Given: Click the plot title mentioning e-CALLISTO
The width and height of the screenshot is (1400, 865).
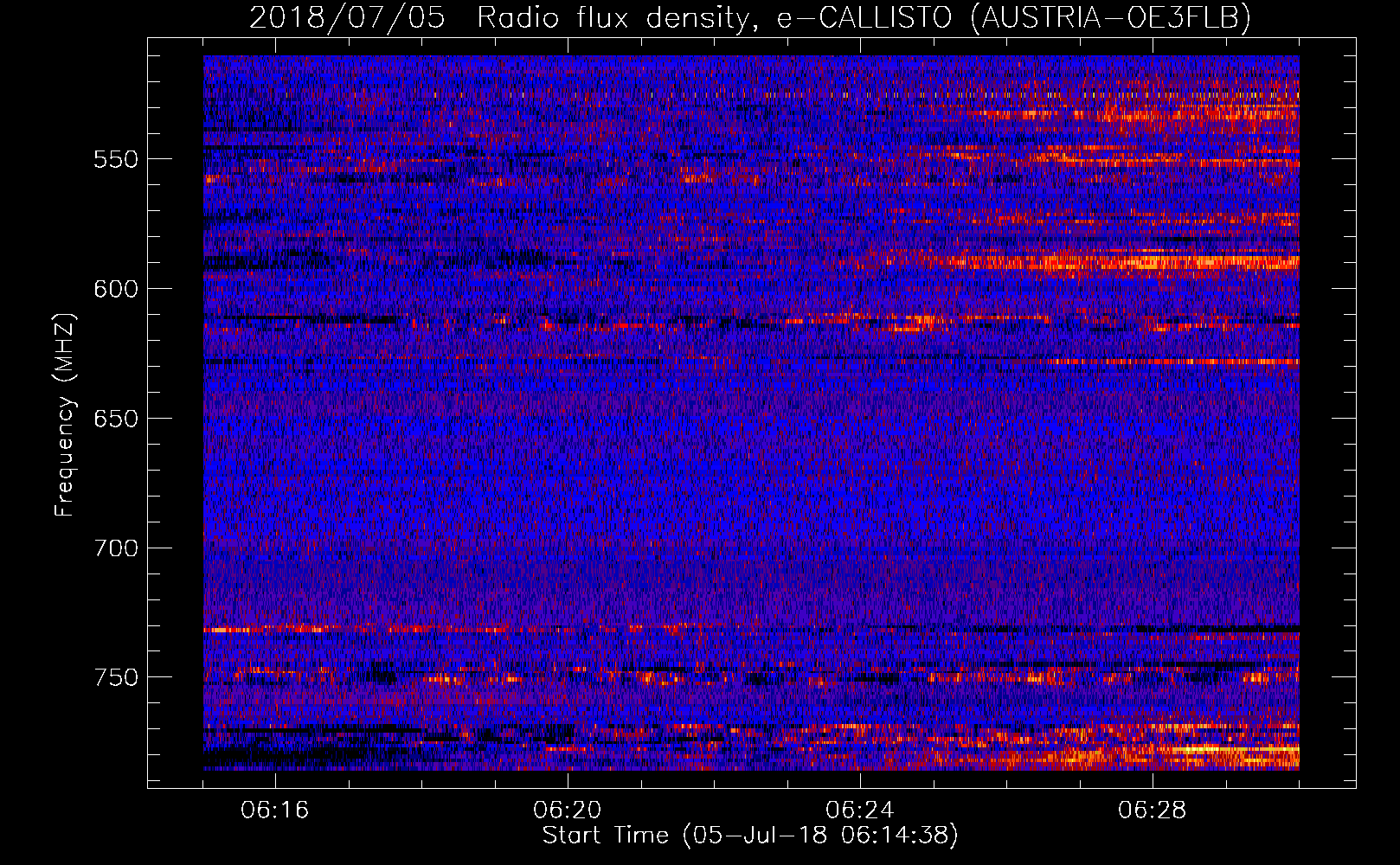Looking at the screenshot, I should point(750,17).
